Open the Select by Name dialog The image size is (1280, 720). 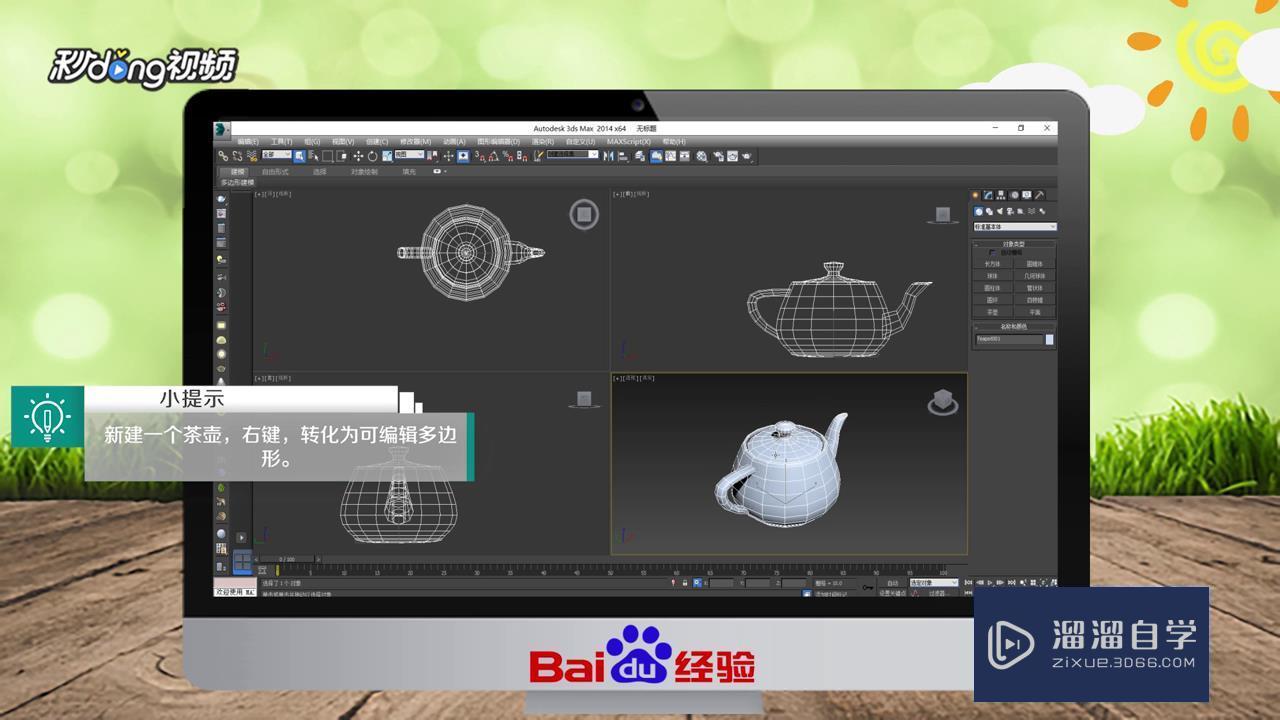314,156
